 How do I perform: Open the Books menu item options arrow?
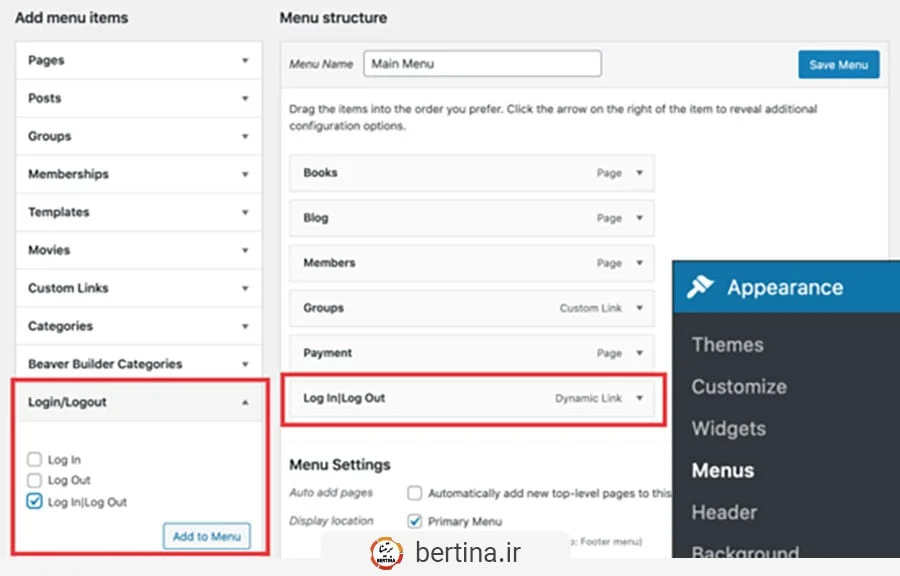[639, 173]
